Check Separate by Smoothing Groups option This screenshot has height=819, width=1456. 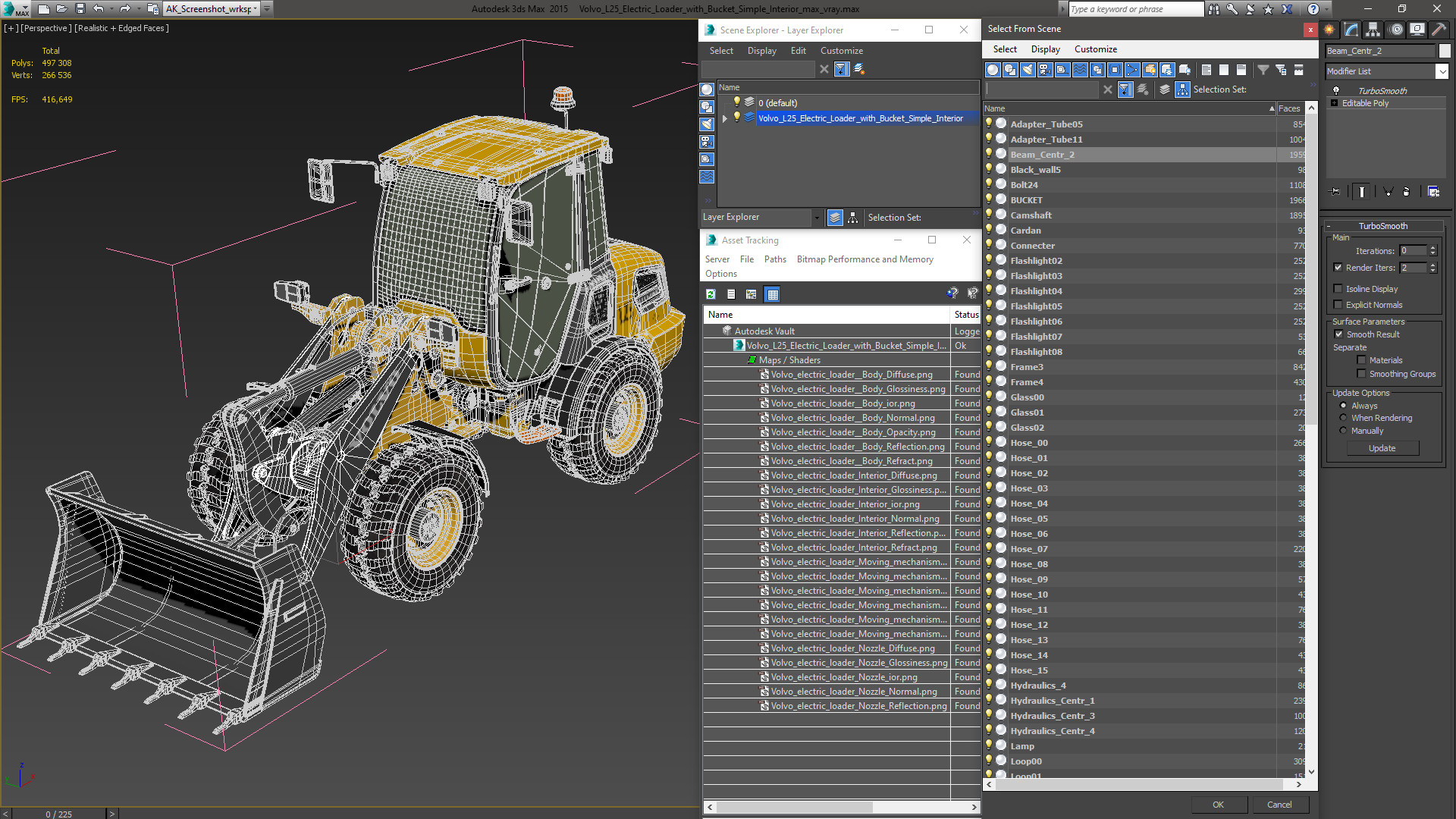click(1361, 374)
